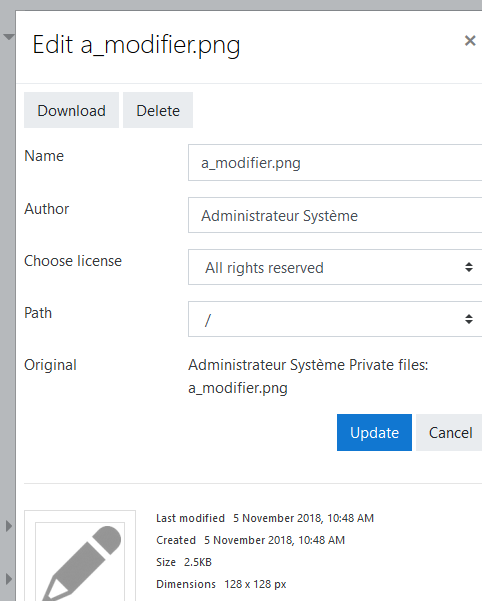Focus the Name field containing a_modifier.png

coord(335,163)
